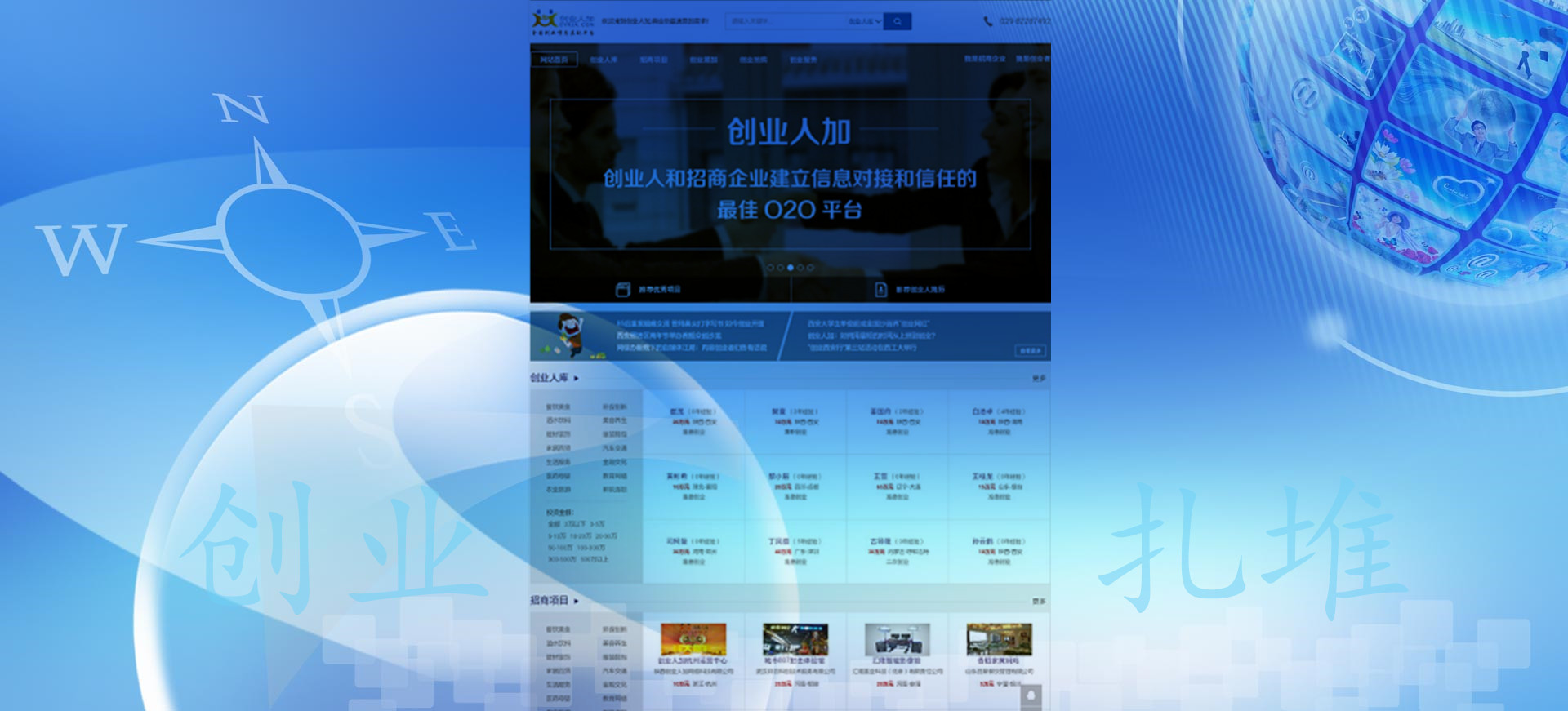Screen dimensions: 1568x711
Task: Open the 更多 link for 招商项目
Action: [1038, 602]
